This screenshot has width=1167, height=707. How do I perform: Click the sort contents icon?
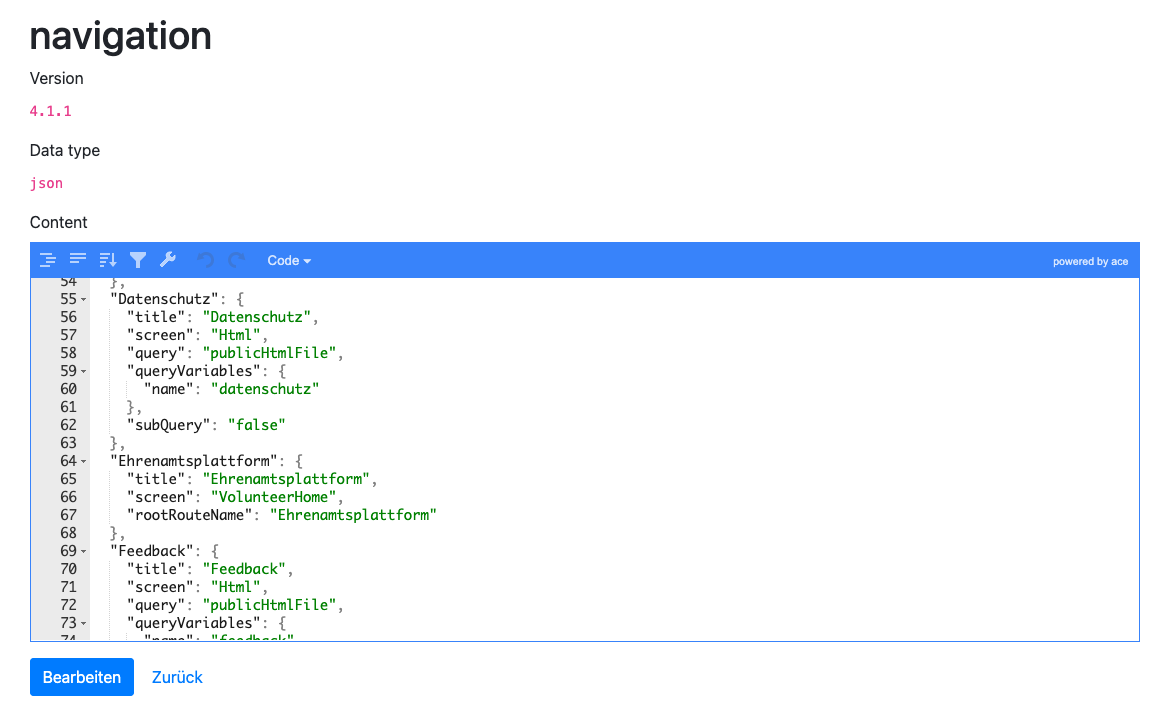tap(108, 261)
